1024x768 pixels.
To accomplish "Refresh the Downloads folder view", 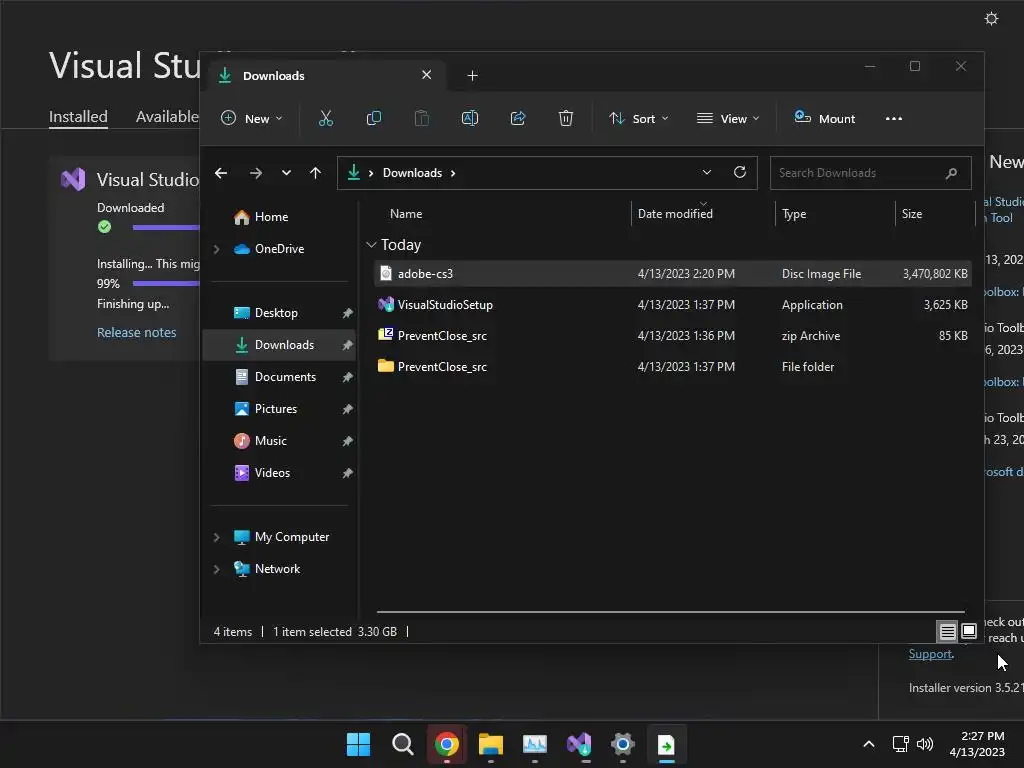I will 739,172.
